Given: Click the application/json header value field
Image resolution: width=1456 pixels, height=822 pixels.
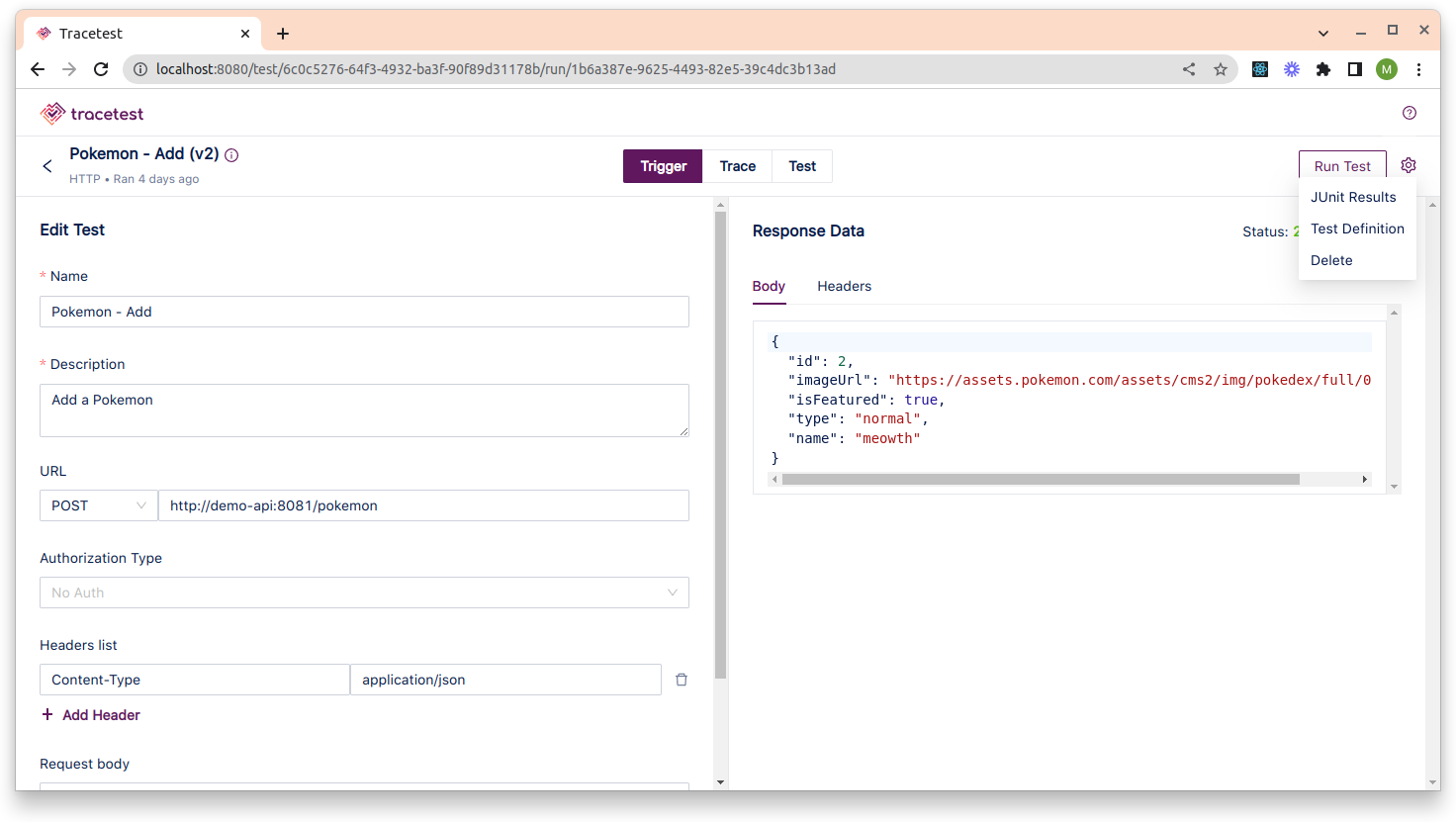Looking at the screenshot, I should point(505,680).
